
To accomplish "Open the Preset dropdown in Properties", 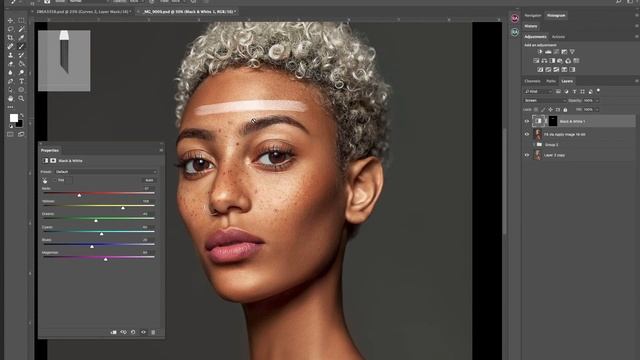I will [x=106, y=172].
